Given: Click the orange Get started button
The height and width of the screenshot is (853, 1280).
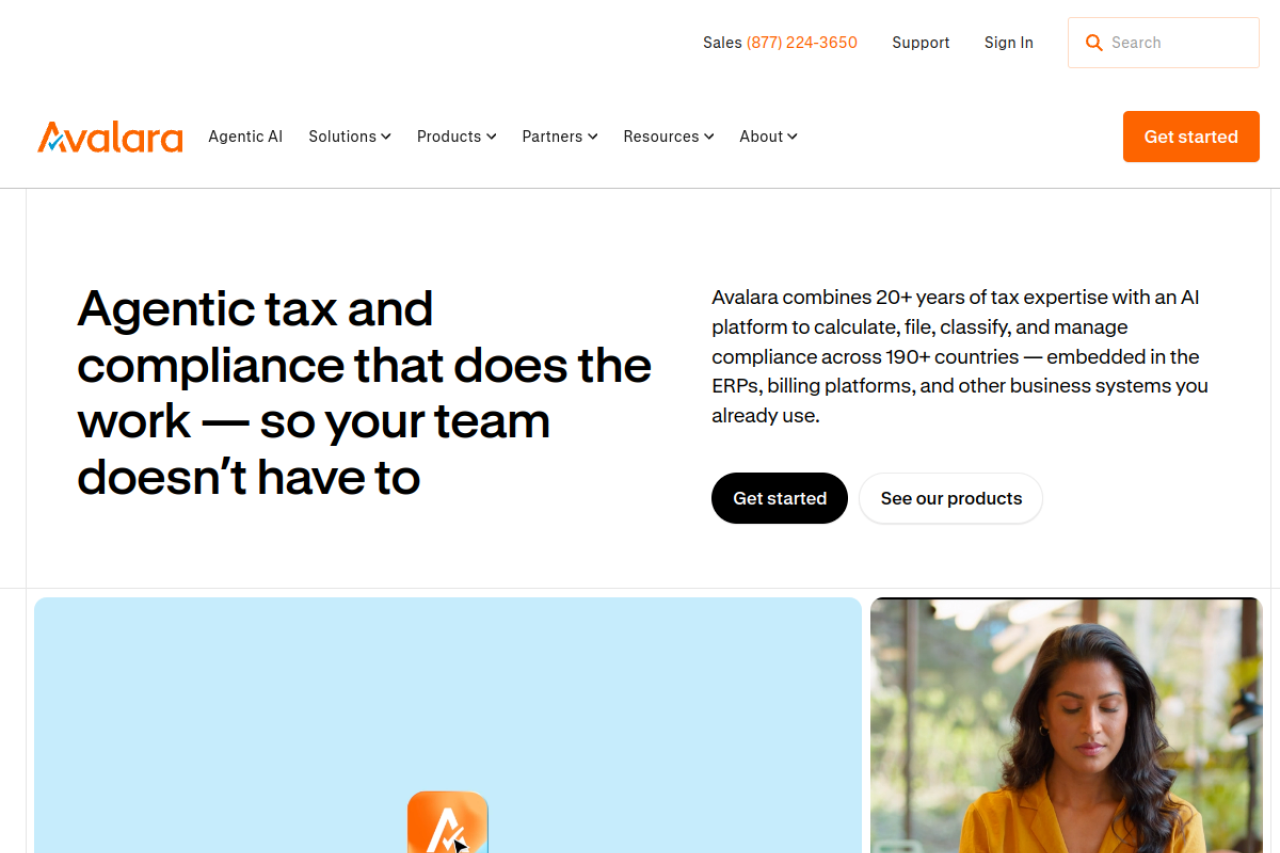Looking at the screenshot, I should (x=1191, y=137).
